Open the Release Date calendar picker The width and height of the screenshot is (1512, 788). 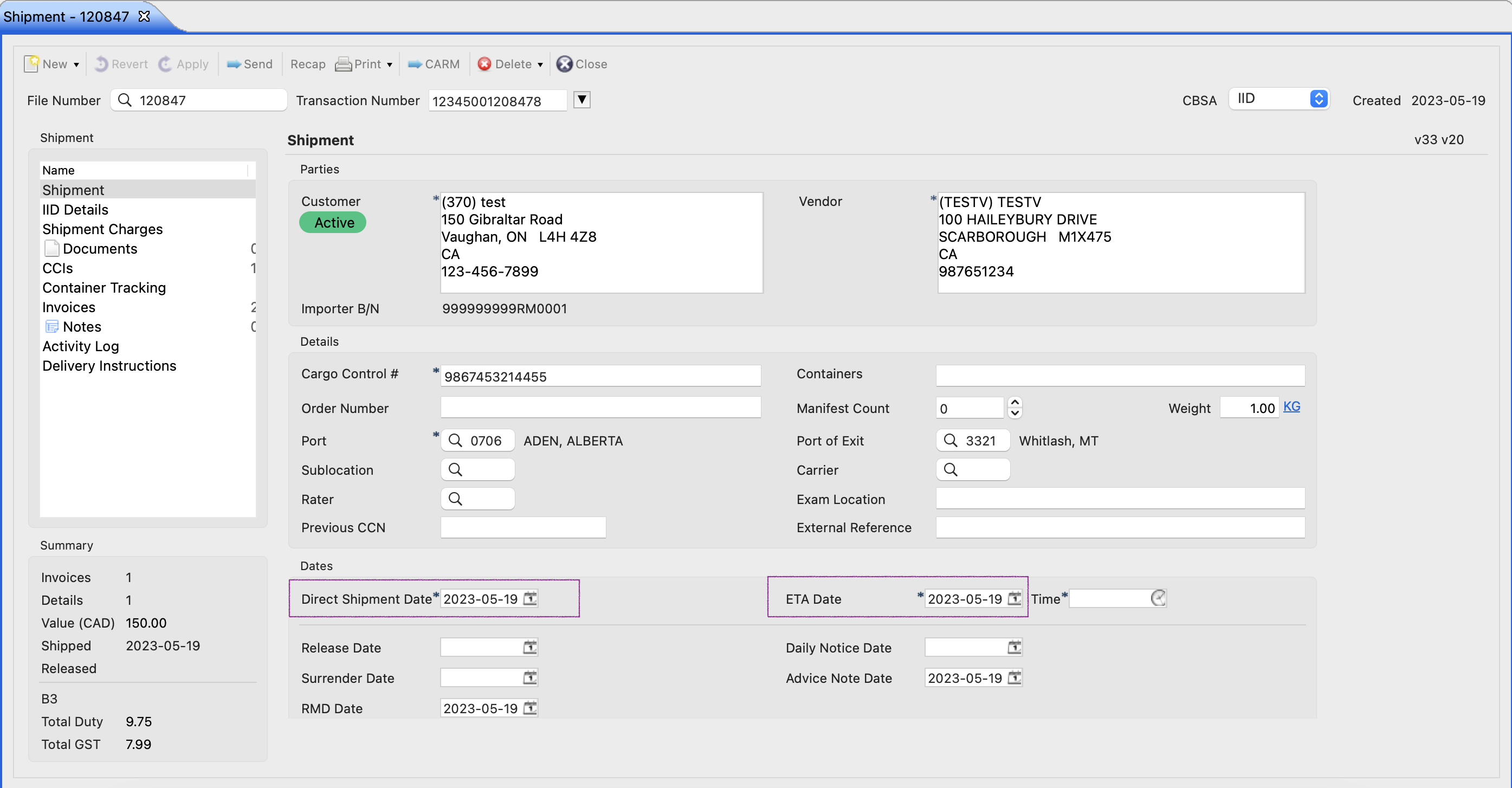530,647
